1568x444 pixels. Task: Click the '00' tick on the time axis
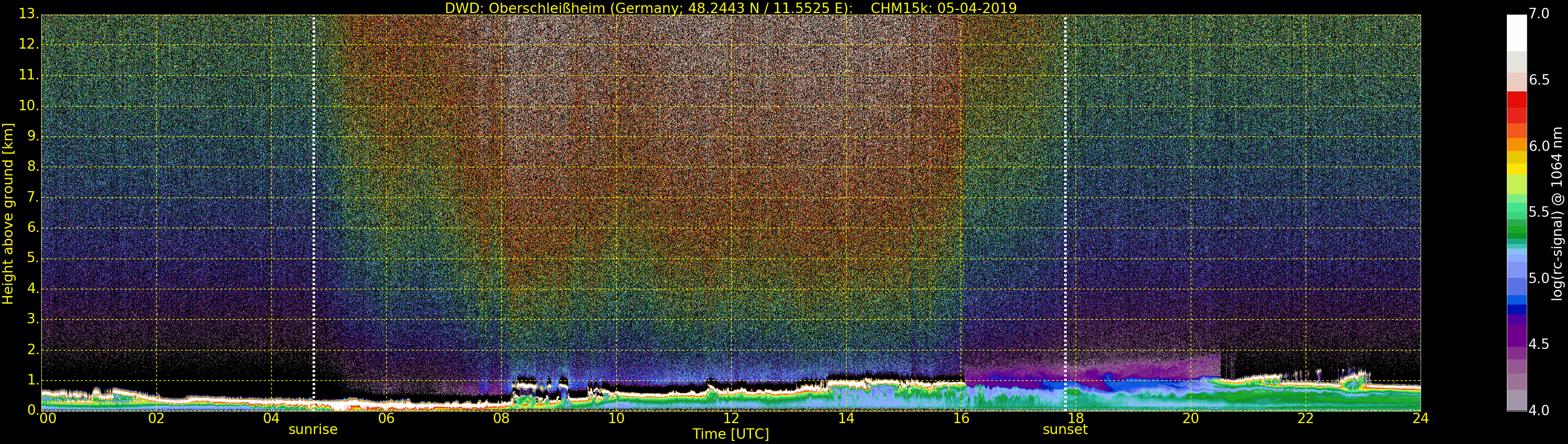point(48,418)
